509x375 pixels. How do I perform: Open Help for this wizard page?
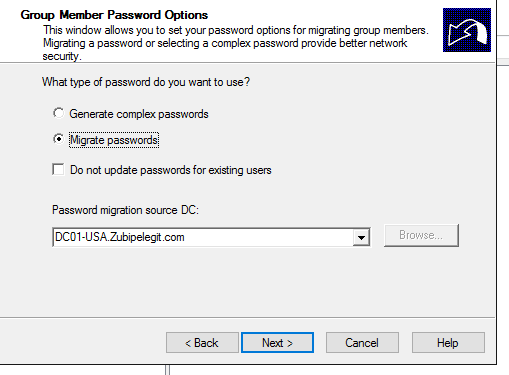tap(448, 342)
